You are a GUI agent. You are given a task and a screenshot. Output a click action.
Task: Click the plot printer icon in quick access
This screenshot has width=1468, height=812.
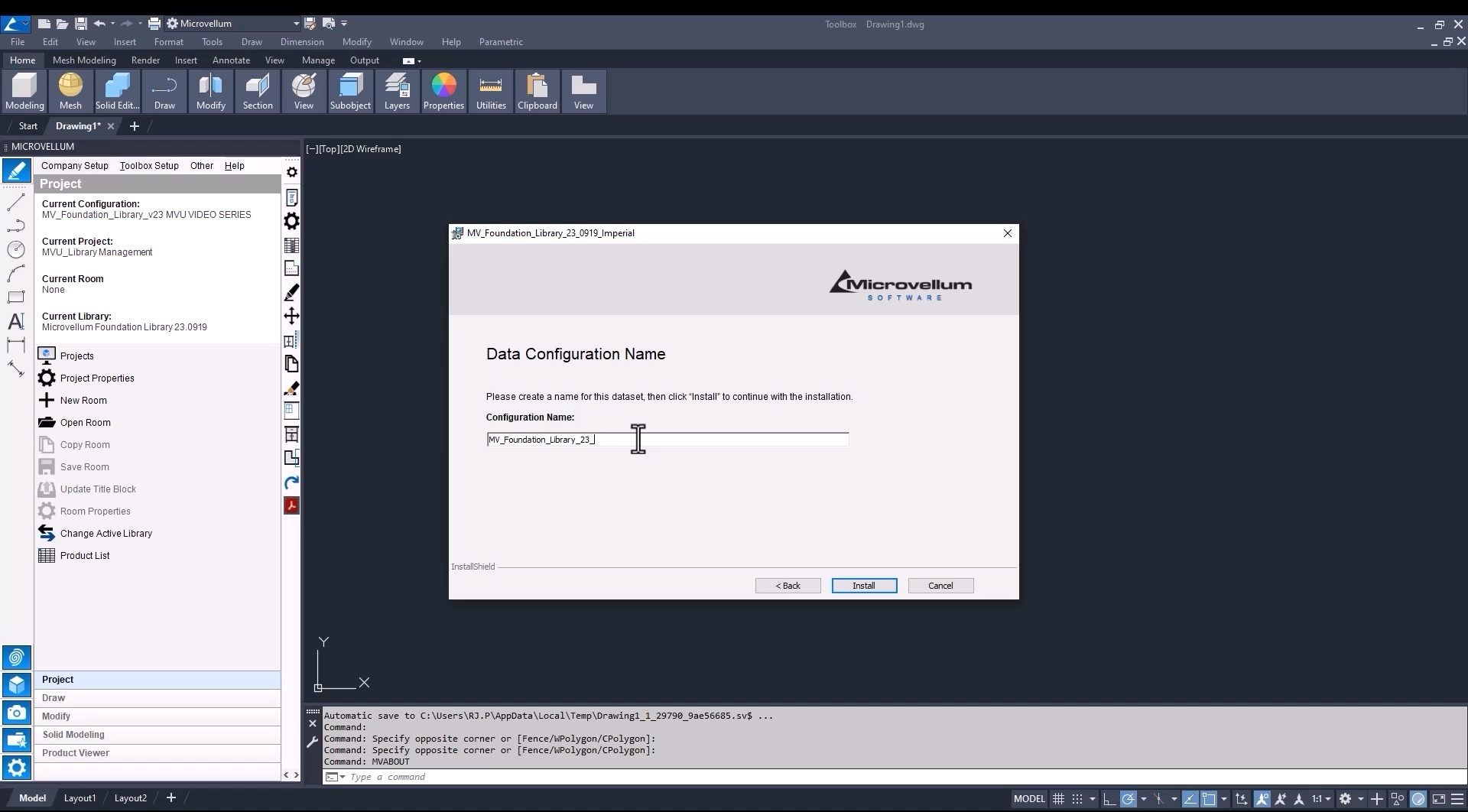154,24
